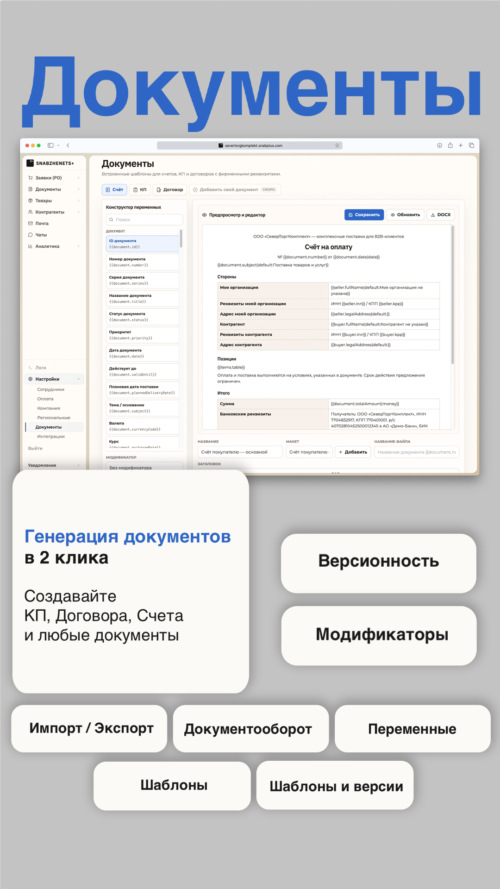Screen dimensions: 500x889
Task: Select variable Номер документа
Action: (143, 262)
